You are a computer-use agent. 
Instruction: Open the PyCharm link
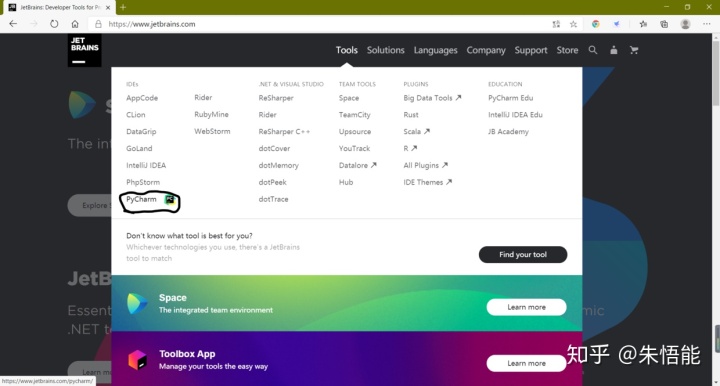[x=141, y=199]
